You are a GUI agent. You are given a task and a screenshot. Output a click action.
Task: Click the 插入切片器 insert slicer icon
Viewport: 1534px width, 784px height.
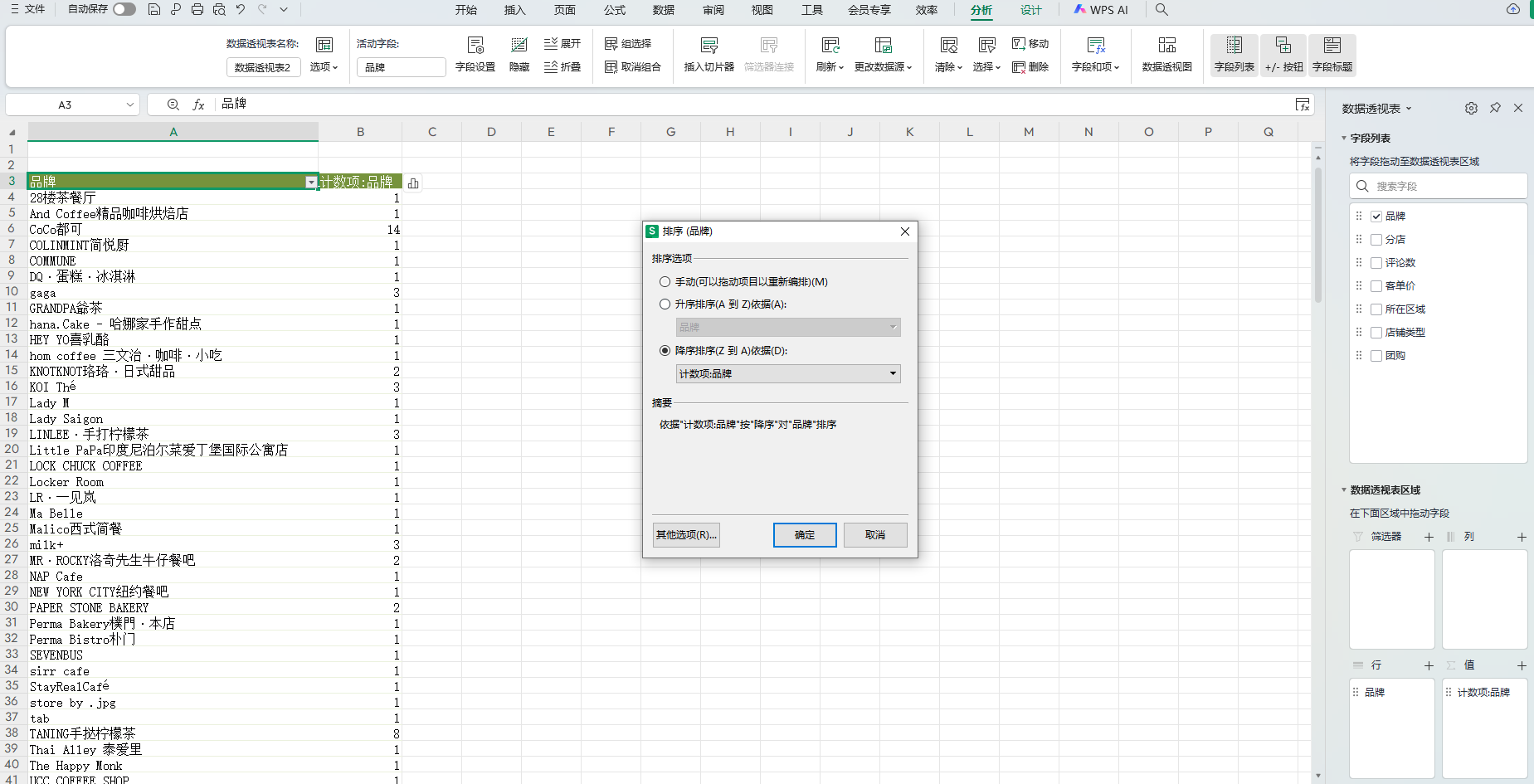(x=709, y=45)
